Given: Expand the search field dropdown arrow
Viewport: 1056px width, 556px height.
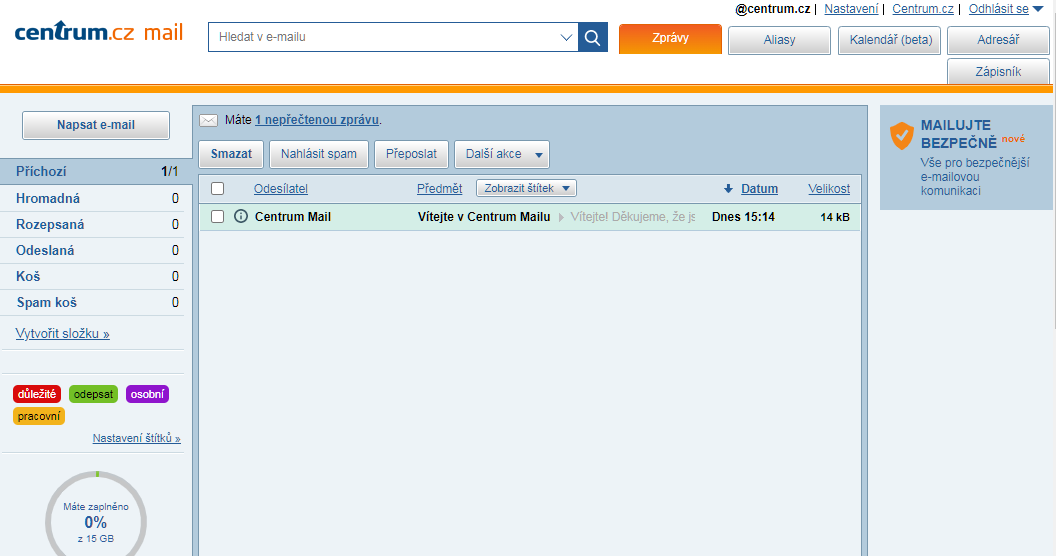Looking at the screenshot, I should click(x=566, y=38).
